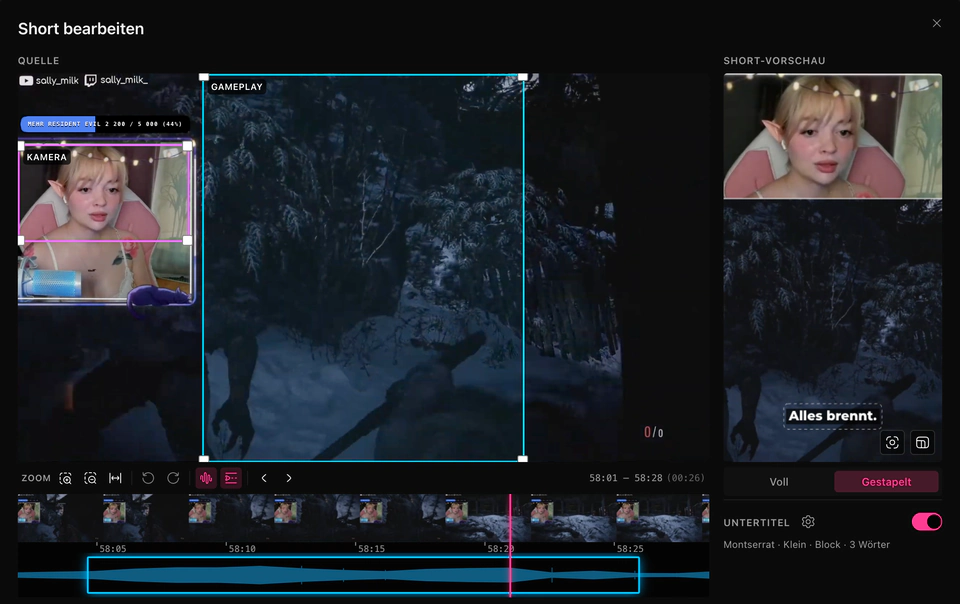Grab bottom-right handle of GAMEPLAY box
960x604 pixels.
523,459
